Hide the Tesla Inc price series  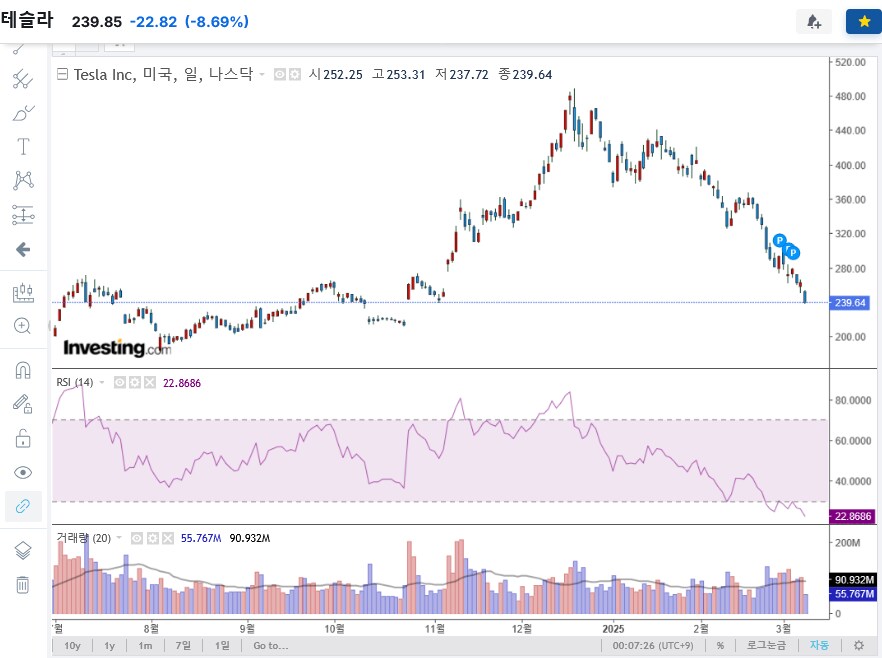pyautogui.click(x=280, y=74)
